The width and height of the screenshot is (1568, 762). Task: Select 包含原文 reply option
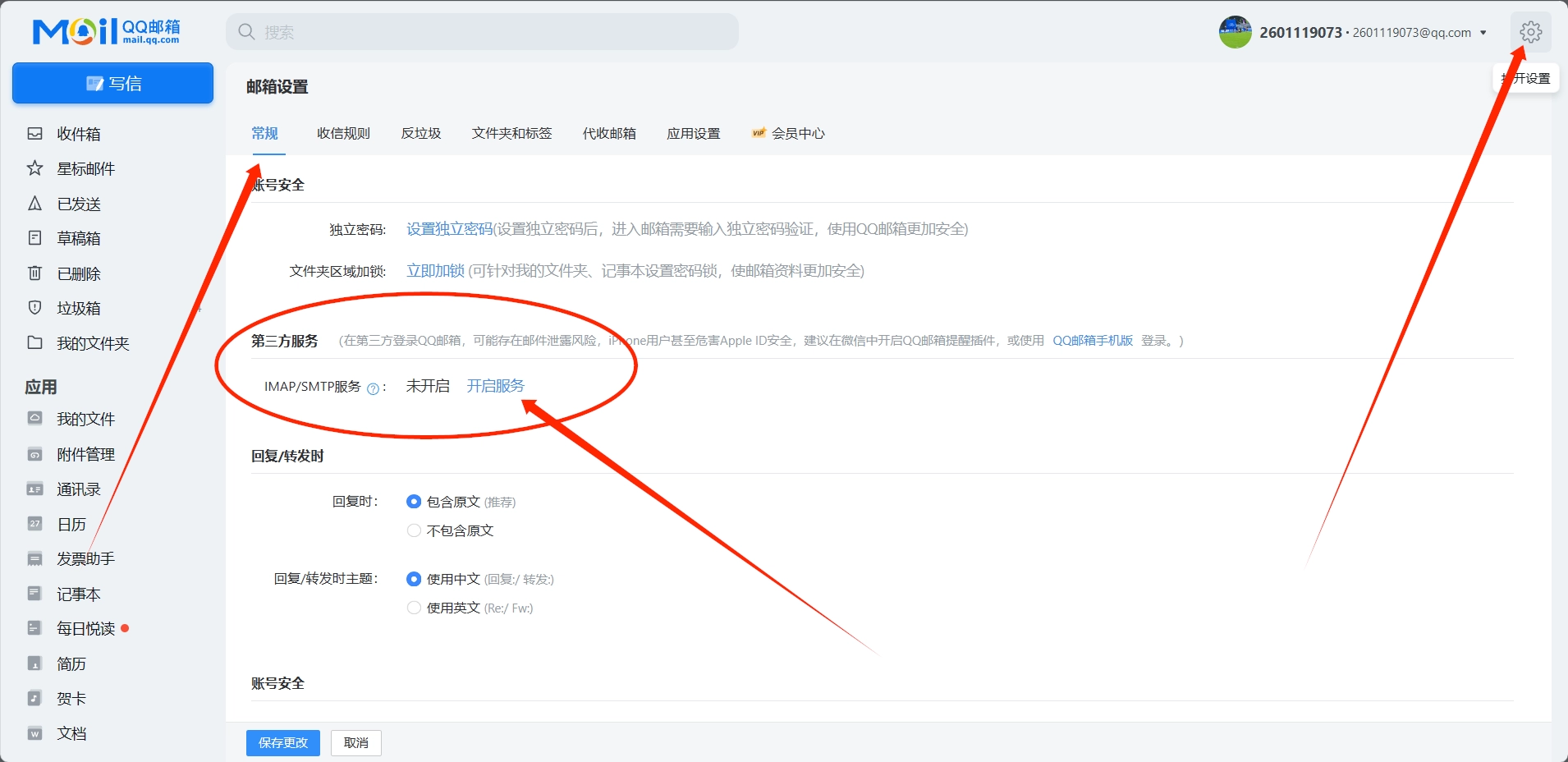[414, 502]
